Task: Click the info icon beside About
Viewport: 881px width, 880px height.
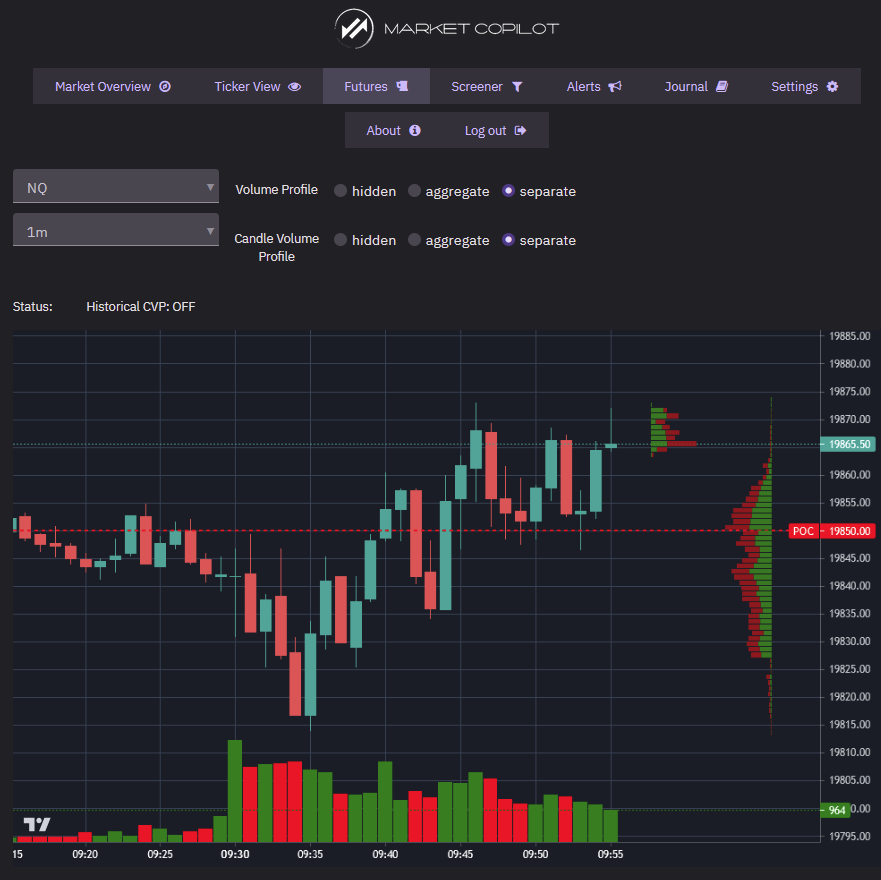Action: point(415,130)
